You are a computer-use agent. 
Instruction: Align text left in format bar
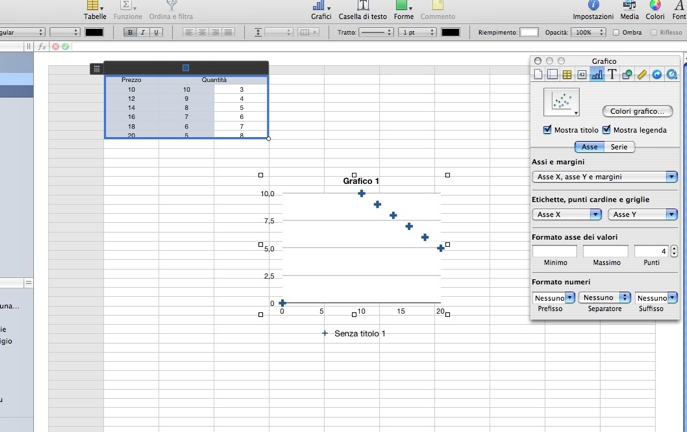point(189,32)
